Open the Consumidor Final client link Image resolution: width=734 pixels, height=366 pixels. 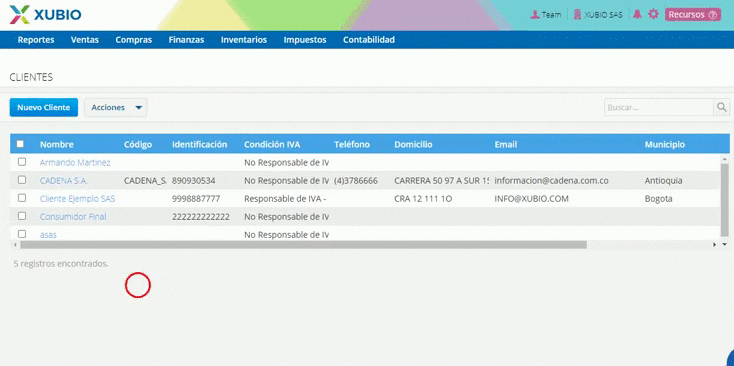(73, 217)
